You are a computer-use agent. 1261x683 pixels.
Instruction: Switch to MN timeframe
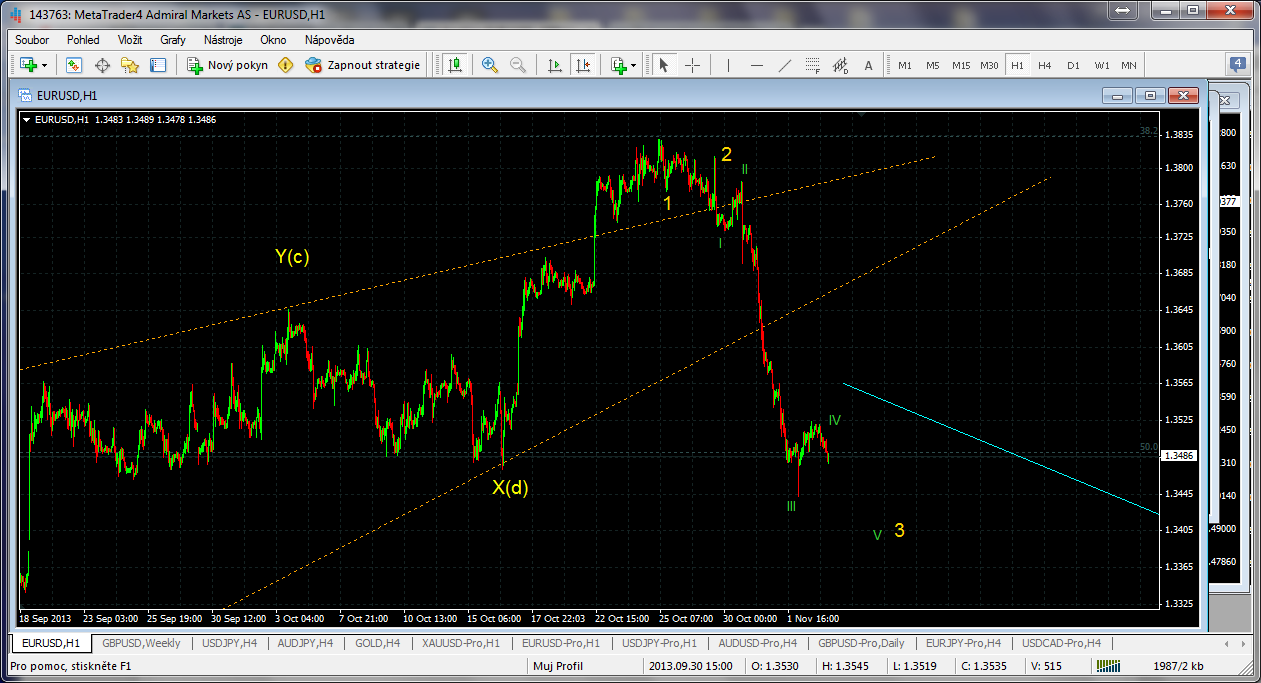click(1129, 65)
